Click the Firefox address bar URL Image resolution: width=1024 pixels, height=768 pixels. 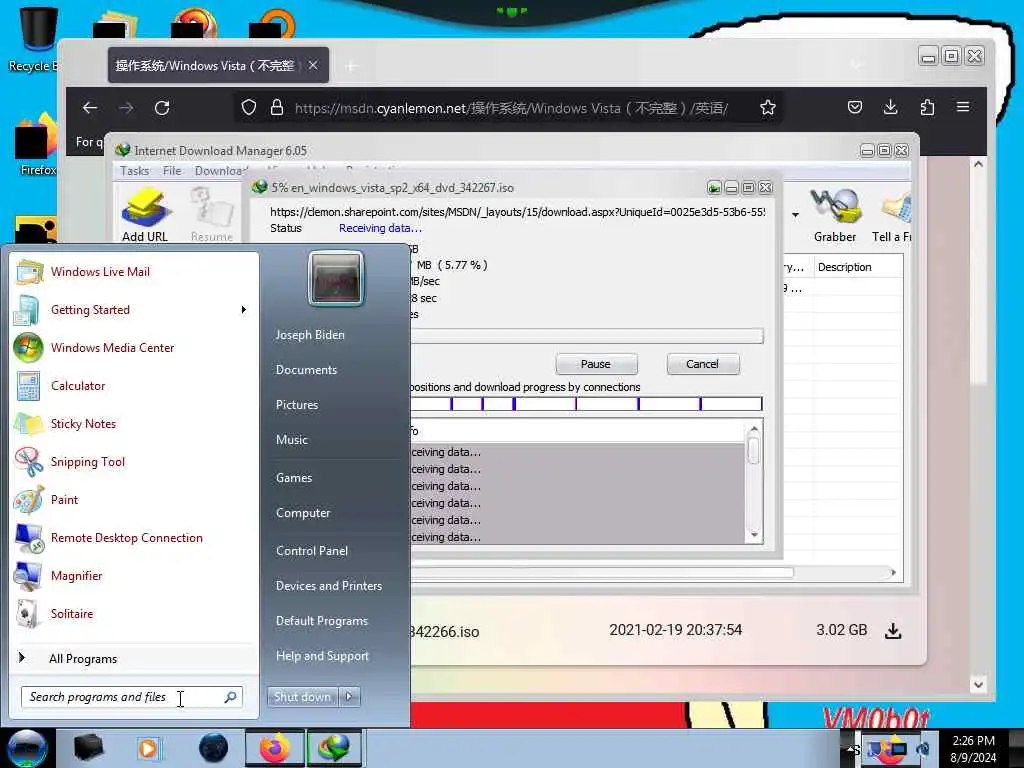(x=511, y=108)
